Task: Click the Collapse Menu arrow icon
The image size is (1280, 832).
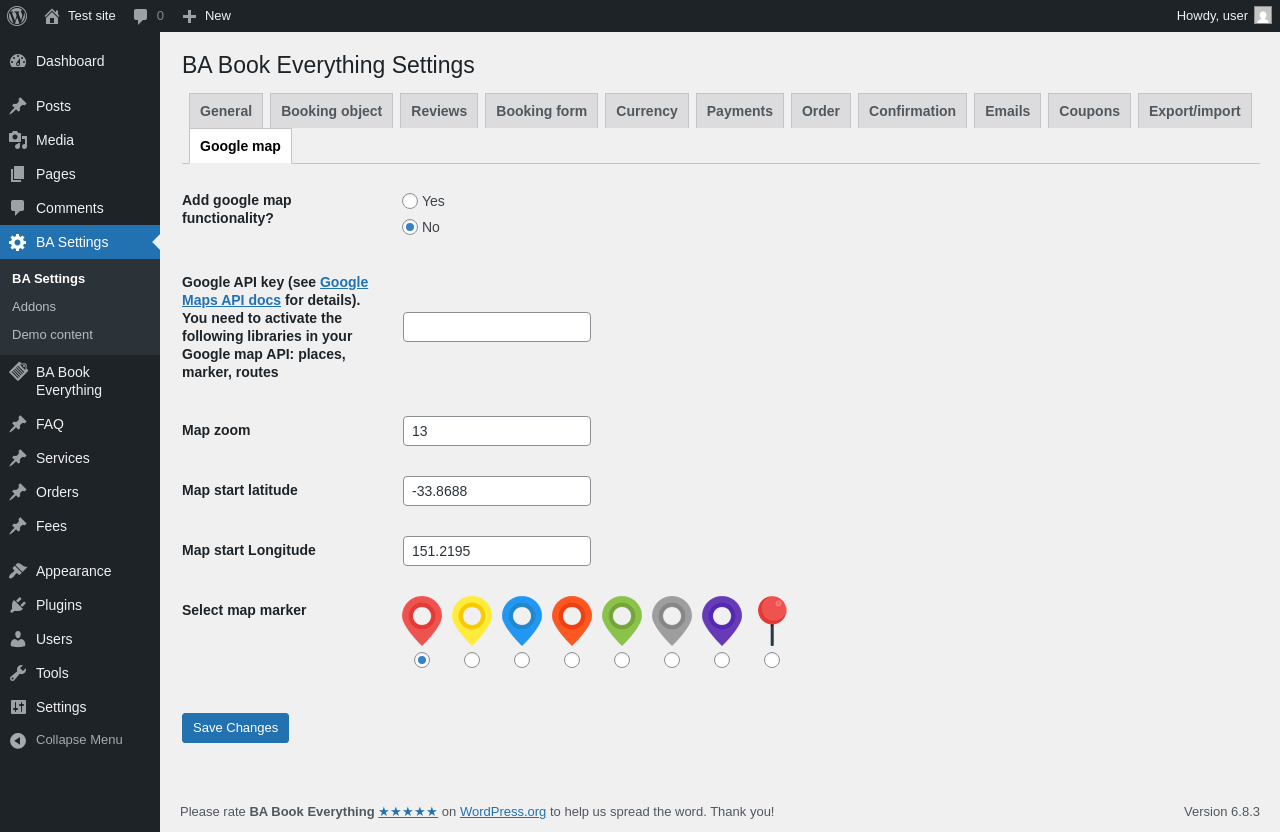Action: click(x=18, y=740)
